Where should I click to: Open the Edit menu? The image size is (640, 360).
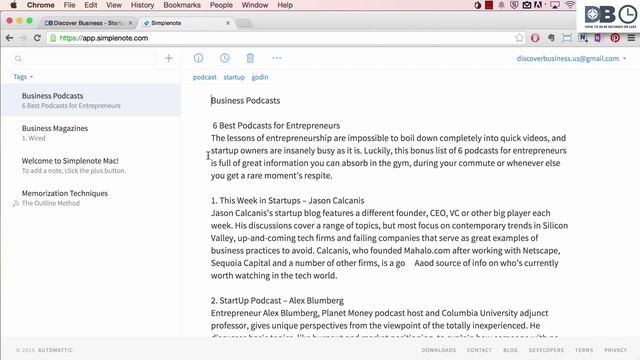click(x=91, y=5)
